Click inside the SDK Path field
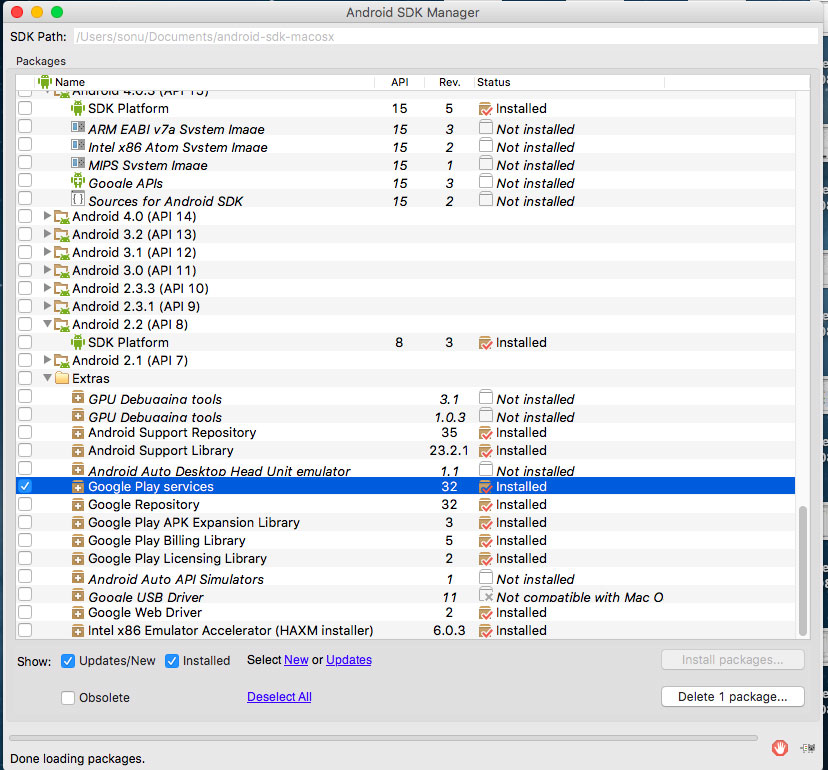This screenshot has width=828, height=770. coord(400,35)
